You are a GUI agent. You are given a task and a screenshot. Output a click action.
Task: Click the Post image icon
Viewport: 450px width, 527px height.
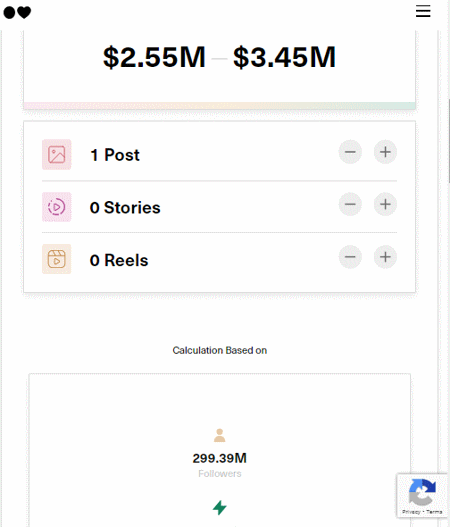point(56,155)
